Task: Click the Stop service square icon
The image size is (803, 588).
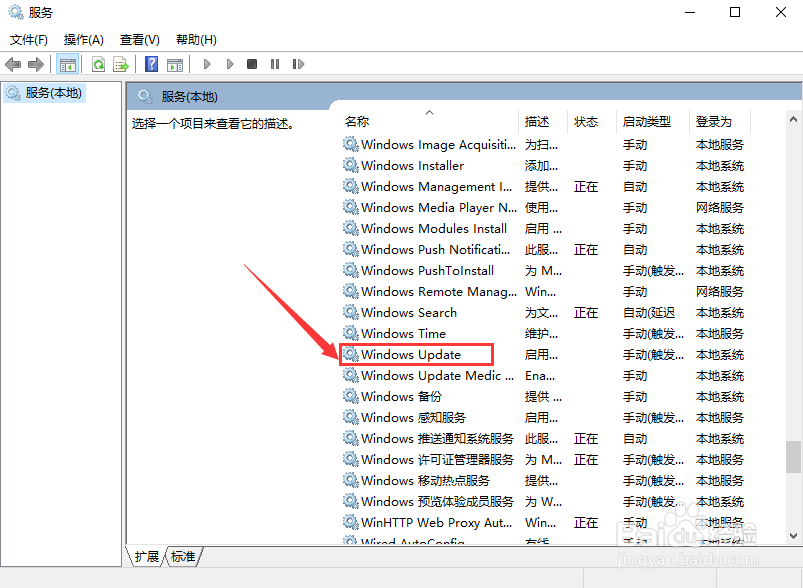Action: (x=251, y=64)
